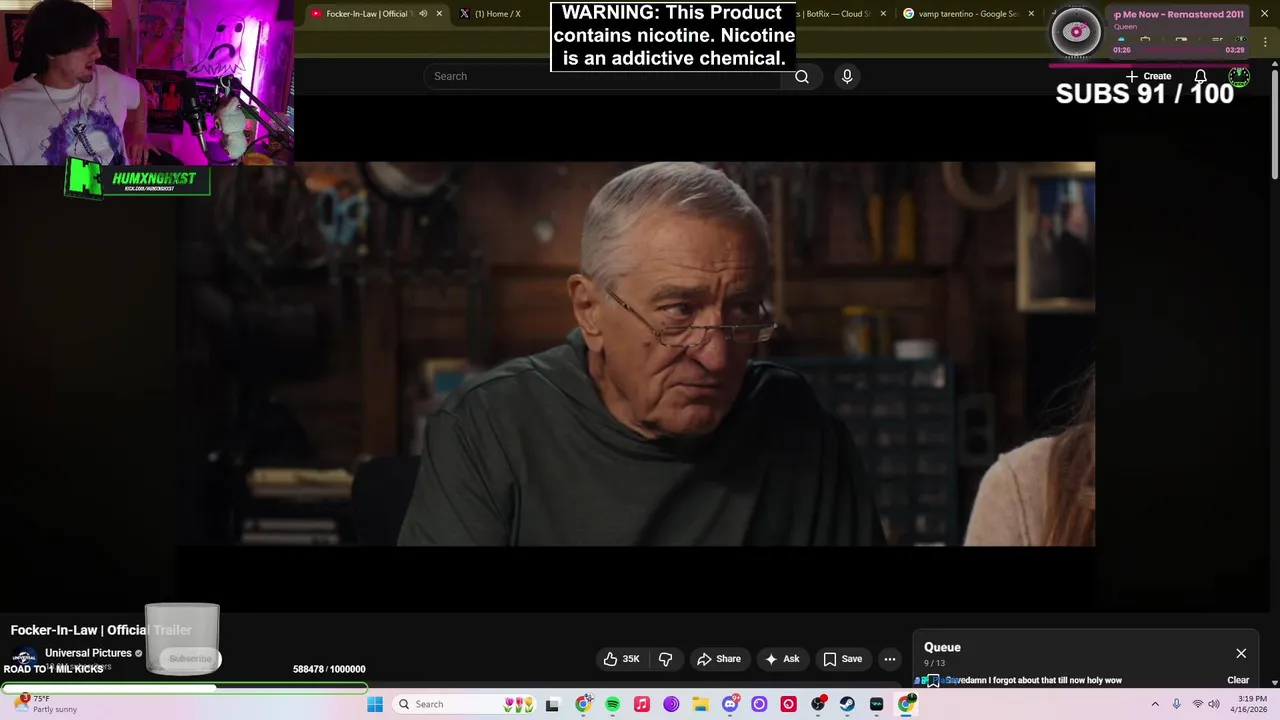Show hidden system tray icons
The width and height of the screenshot is (1280, 720).
(1155, 704)
